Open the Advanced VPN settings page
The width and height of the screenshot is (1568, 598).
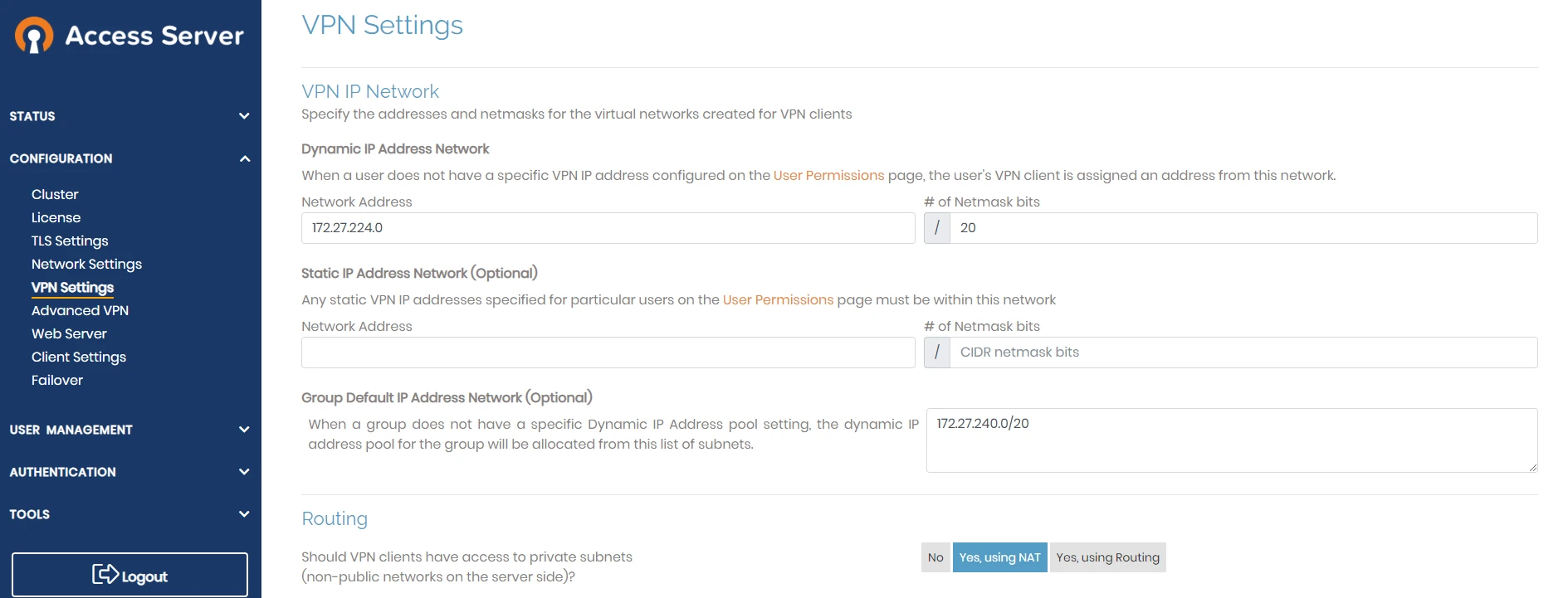click(80, 310)
